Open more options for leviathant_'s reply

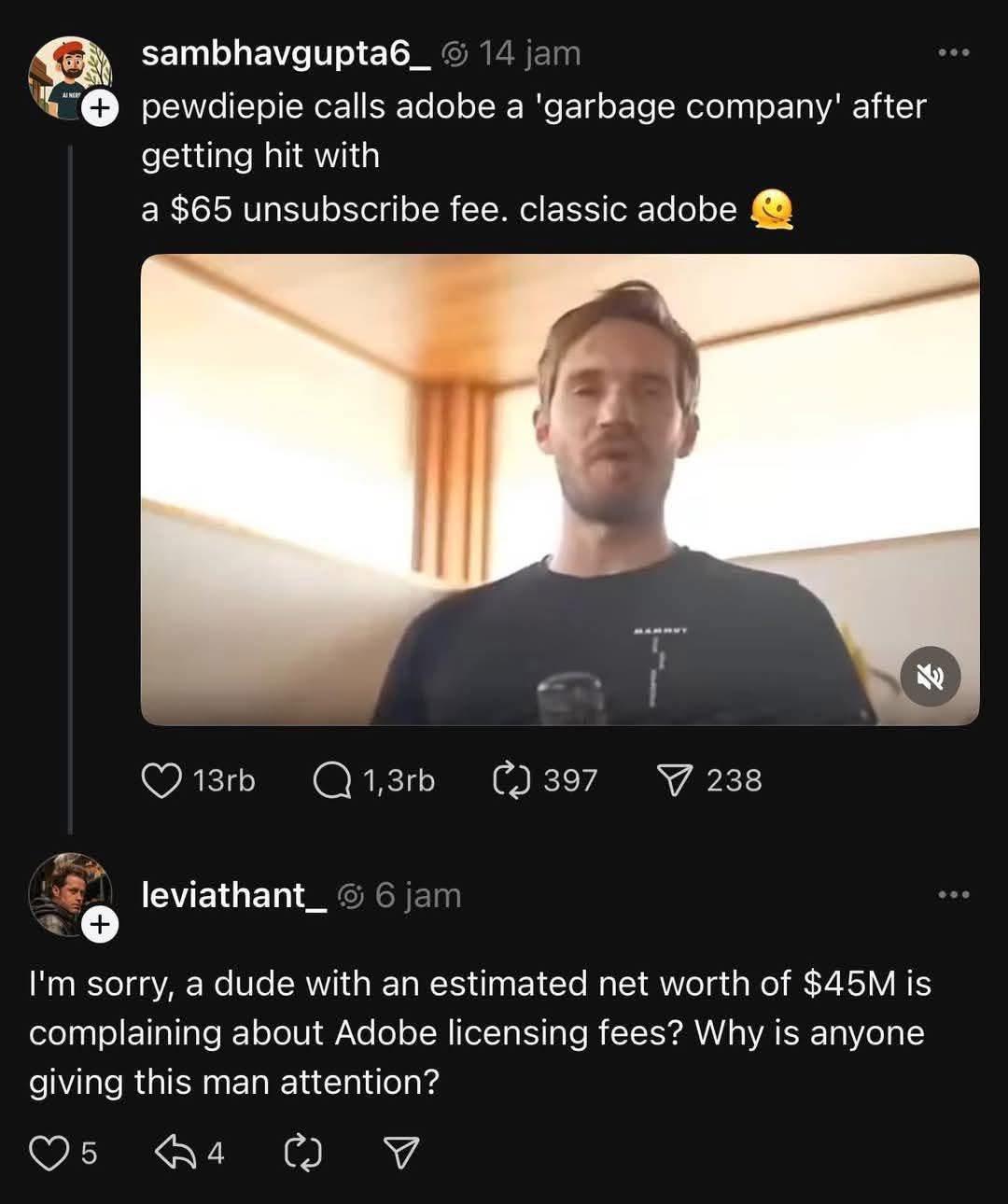(952, 893)
